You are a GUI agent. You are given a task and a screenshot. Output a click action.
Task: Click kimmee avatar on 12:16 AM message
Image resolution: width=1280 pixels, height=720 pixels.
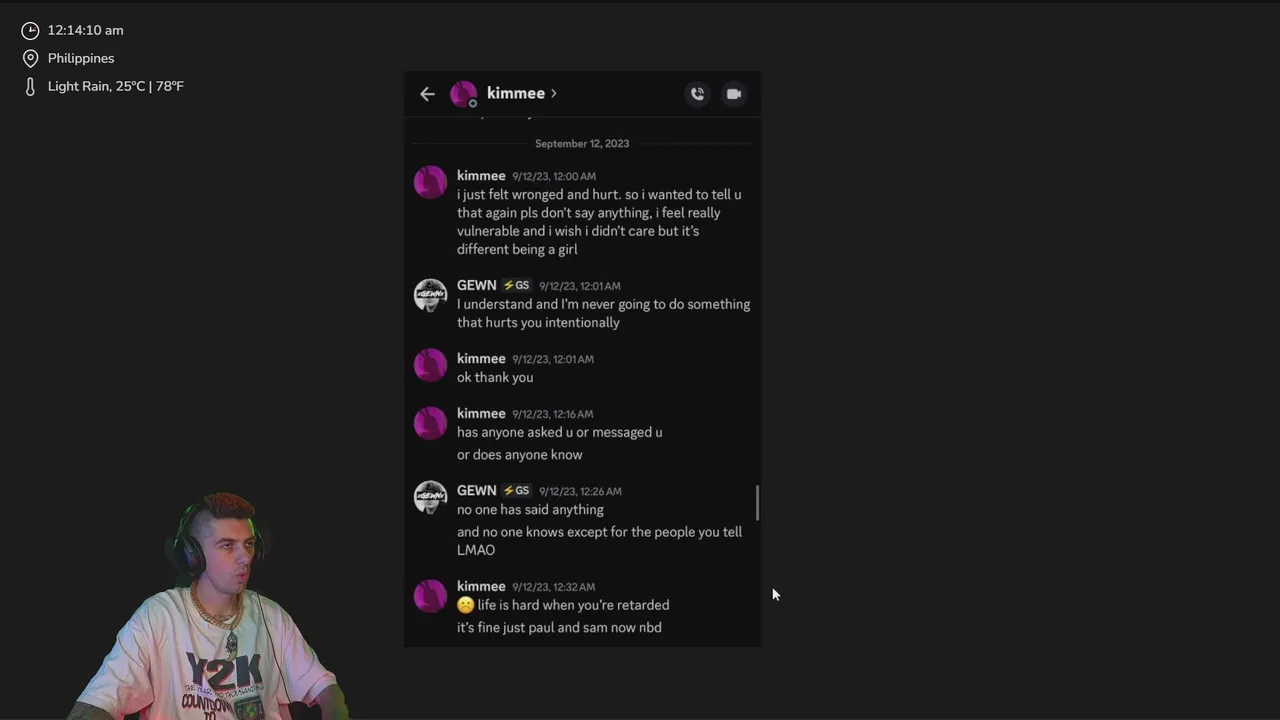point(430,422)
